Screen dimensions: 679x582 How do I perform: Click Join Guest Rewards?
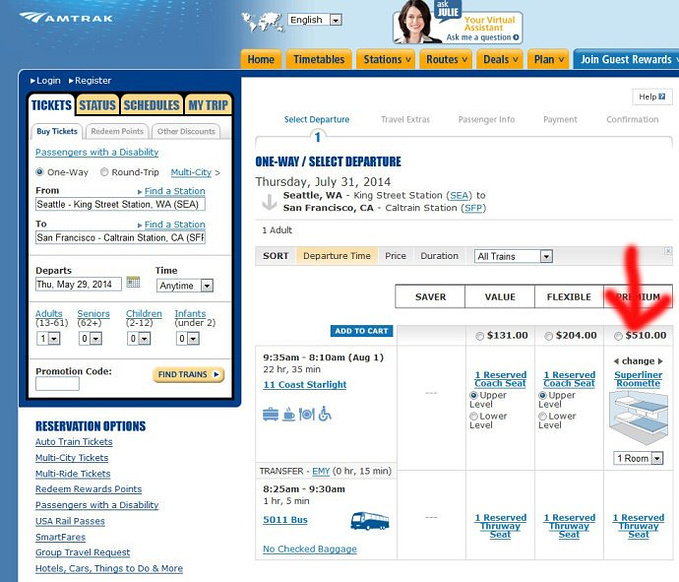(626, 59)
